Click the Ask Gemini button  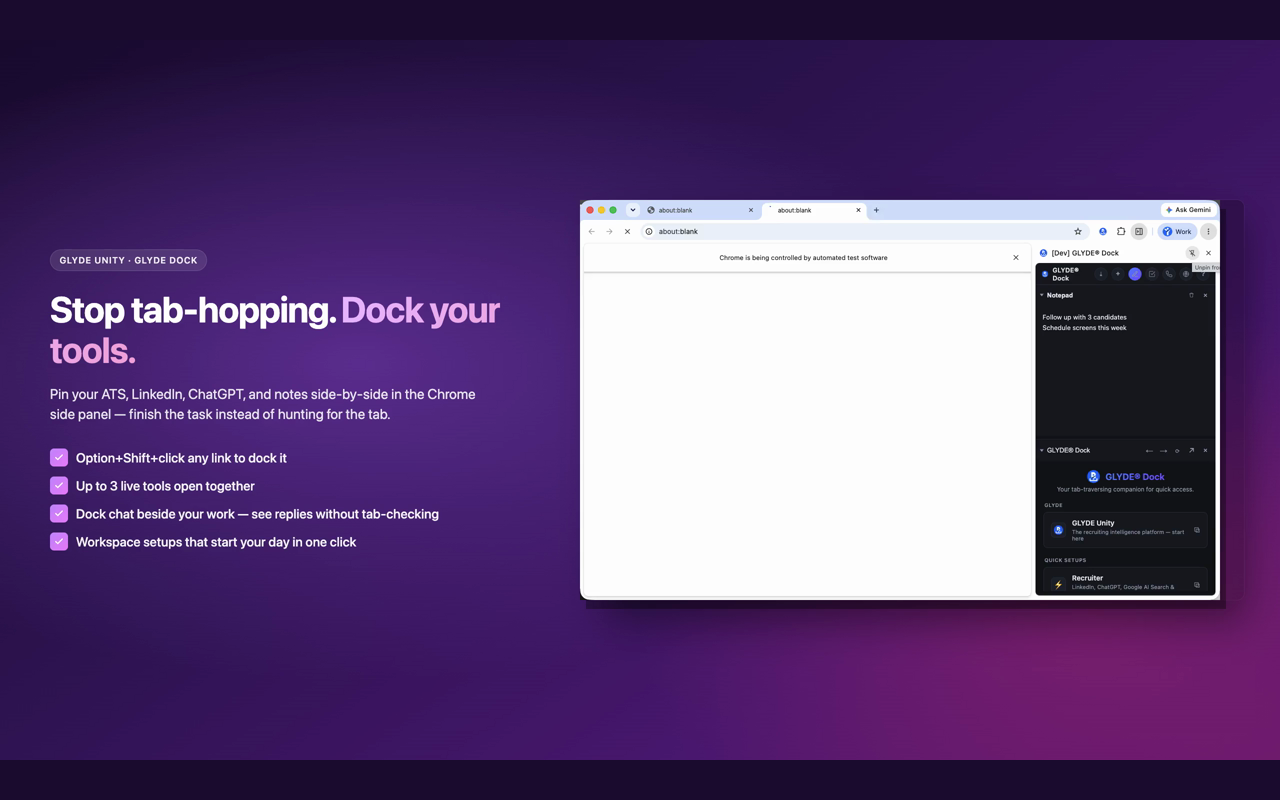(x=1188, y=210)
